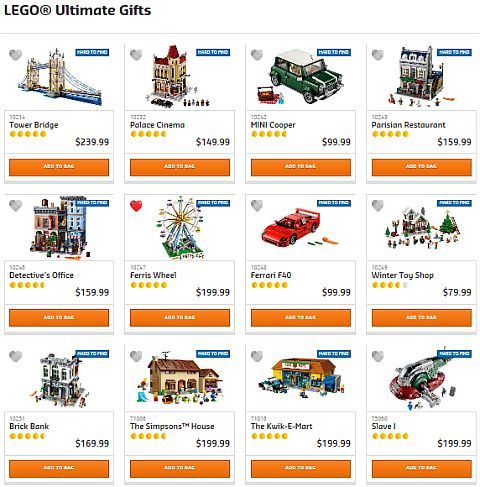The image size is (480, 487).
Task: Click the heart icon on Detective's Office
Action: pyautogui.click(x=15, y=206)
